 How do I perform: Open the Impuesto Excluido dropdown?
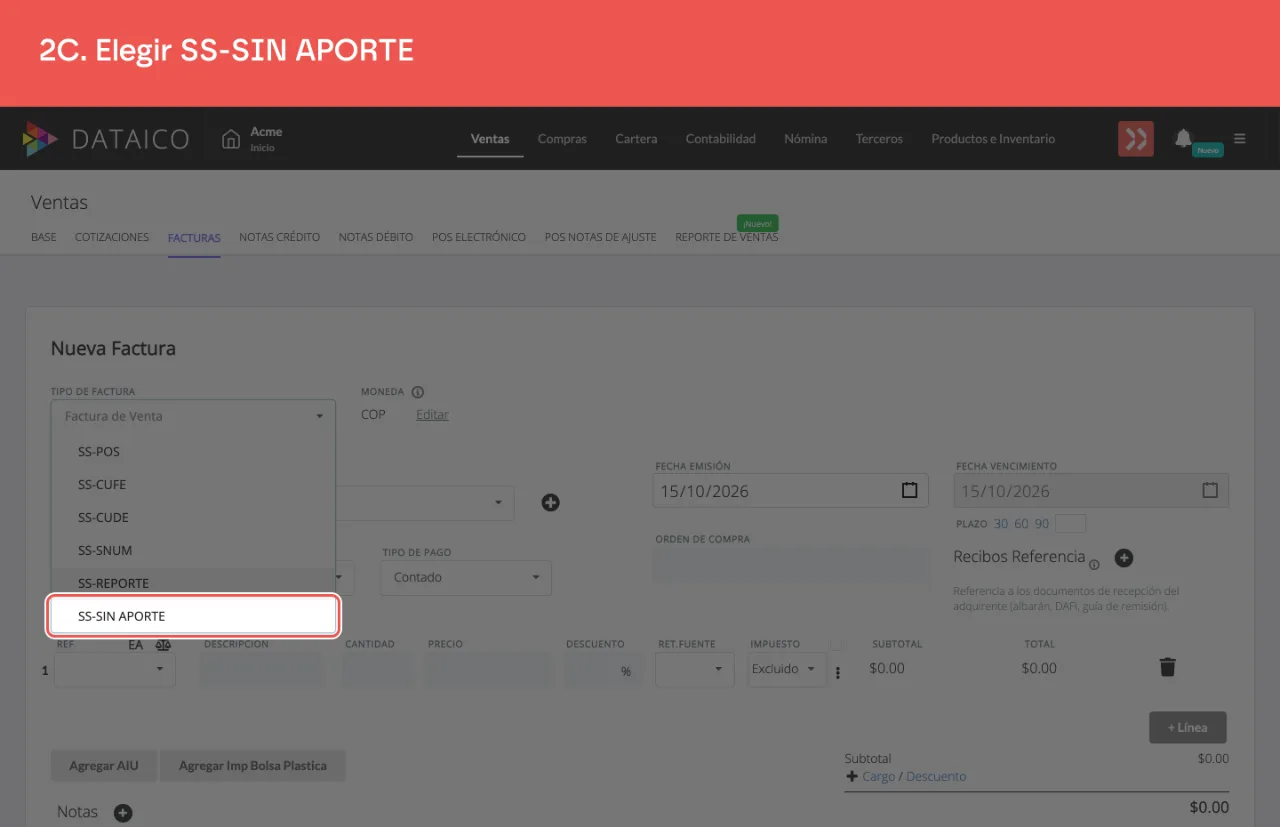click(787, 669)
